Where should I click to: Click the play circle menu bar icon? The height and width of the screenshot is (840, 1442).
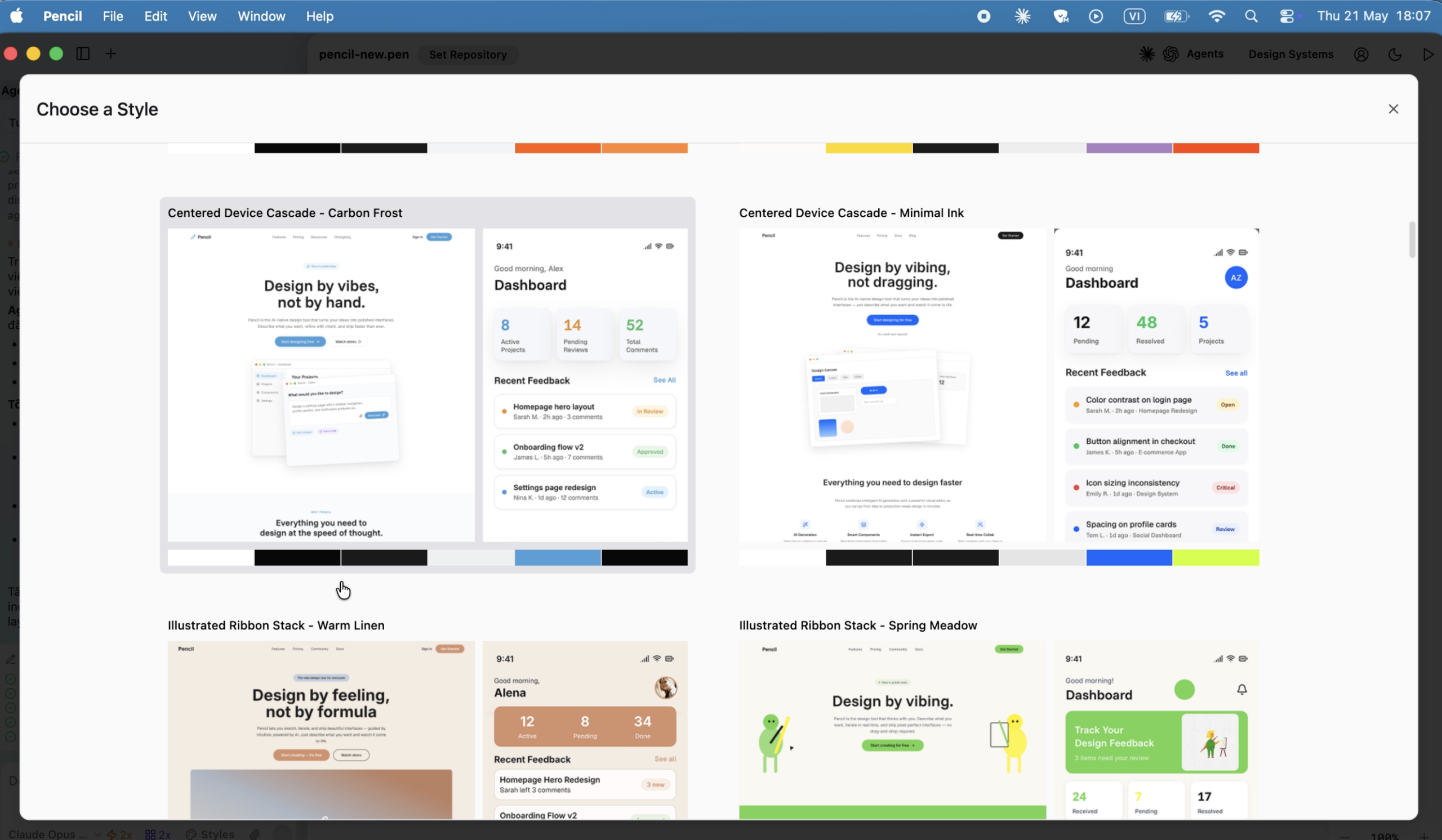(x=1095, y=16)
